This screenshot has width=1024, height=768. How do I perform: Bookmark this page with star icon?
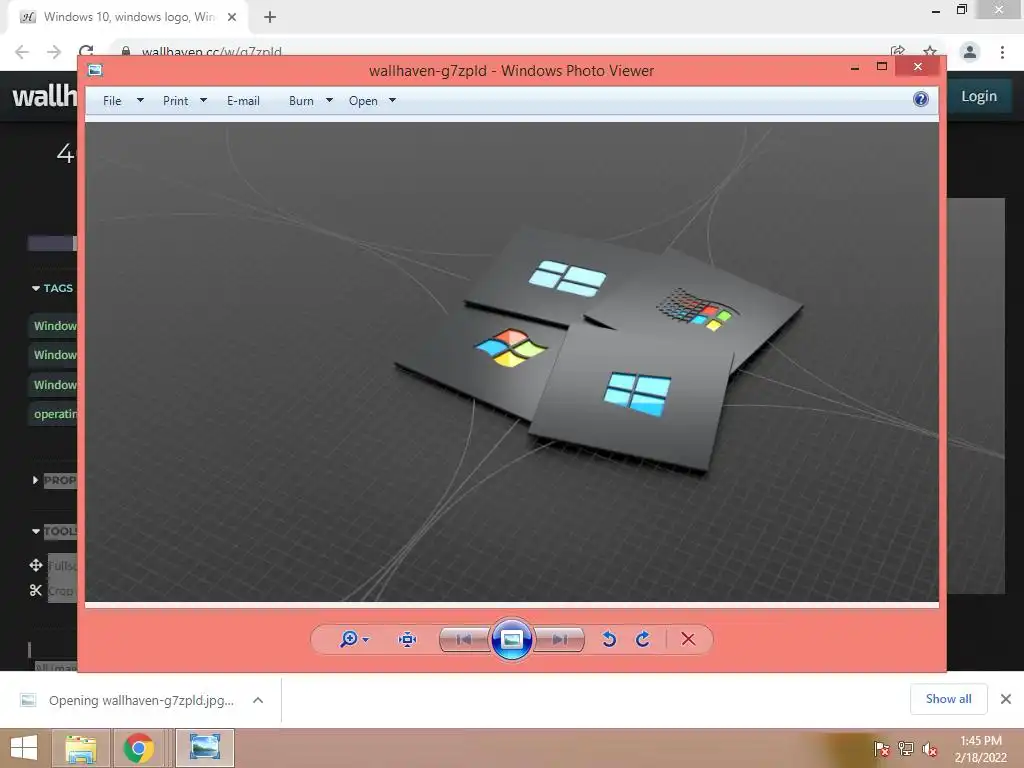[x=930, y=52]
